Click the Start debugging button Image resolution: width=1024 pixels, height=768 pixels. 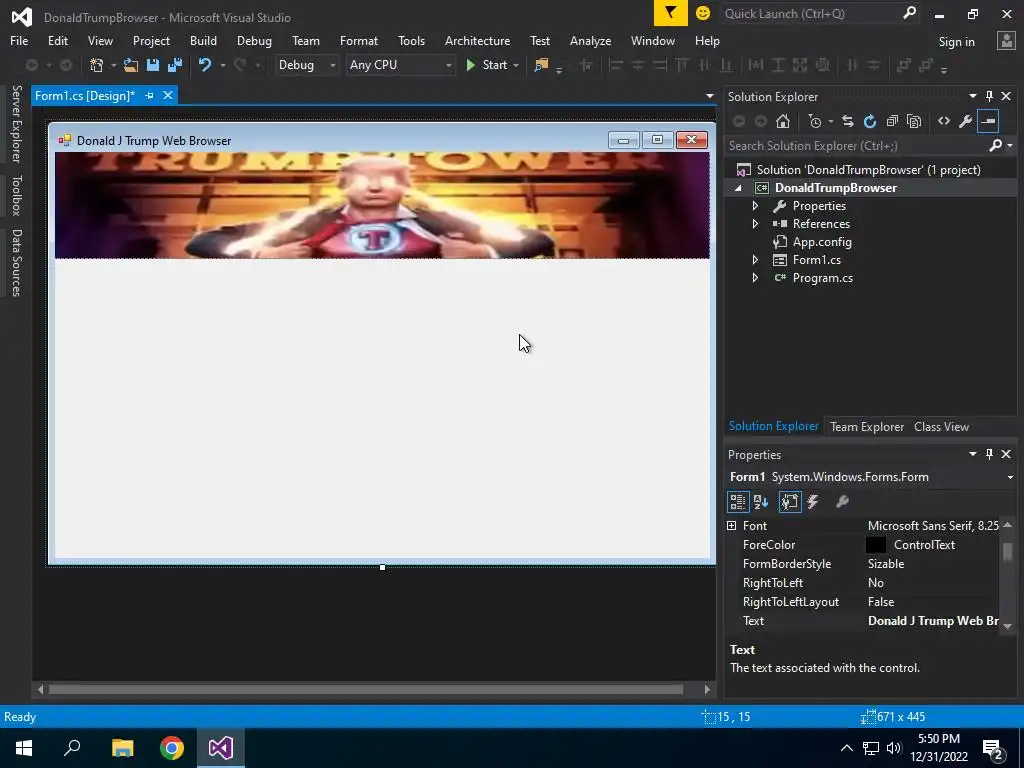click(x=487, y=65)
